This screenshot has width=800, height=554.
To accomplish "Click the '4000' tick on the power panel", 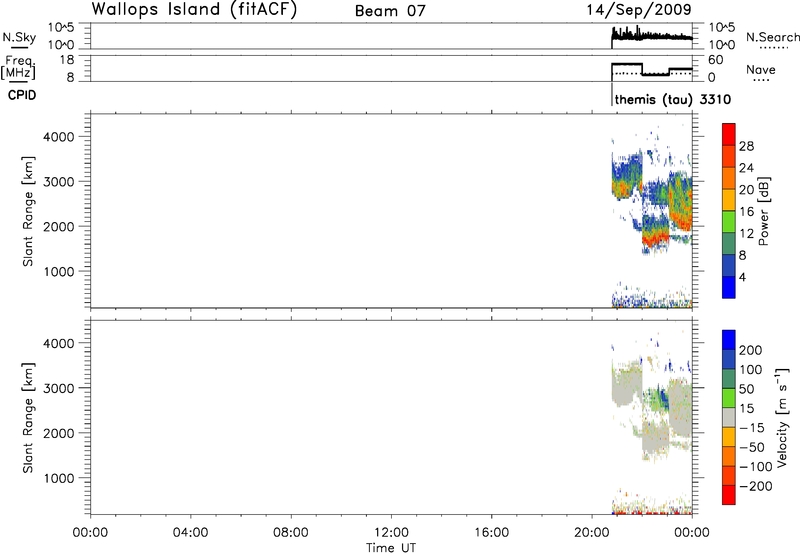I will tap(59, 137).
